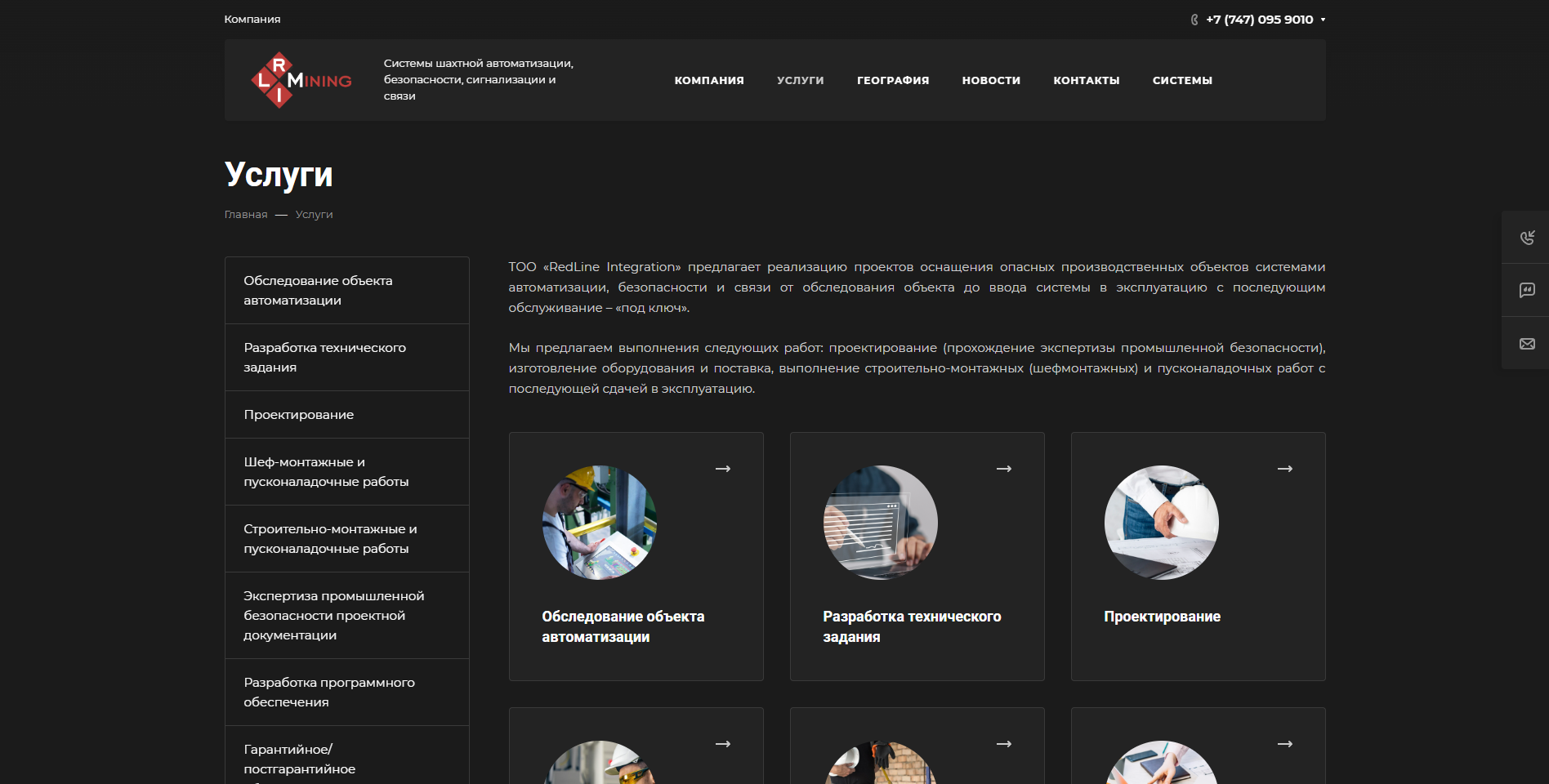Click arrow icon on Проектирование card
Viewport: 1549px width, 784px height.
1285,469
